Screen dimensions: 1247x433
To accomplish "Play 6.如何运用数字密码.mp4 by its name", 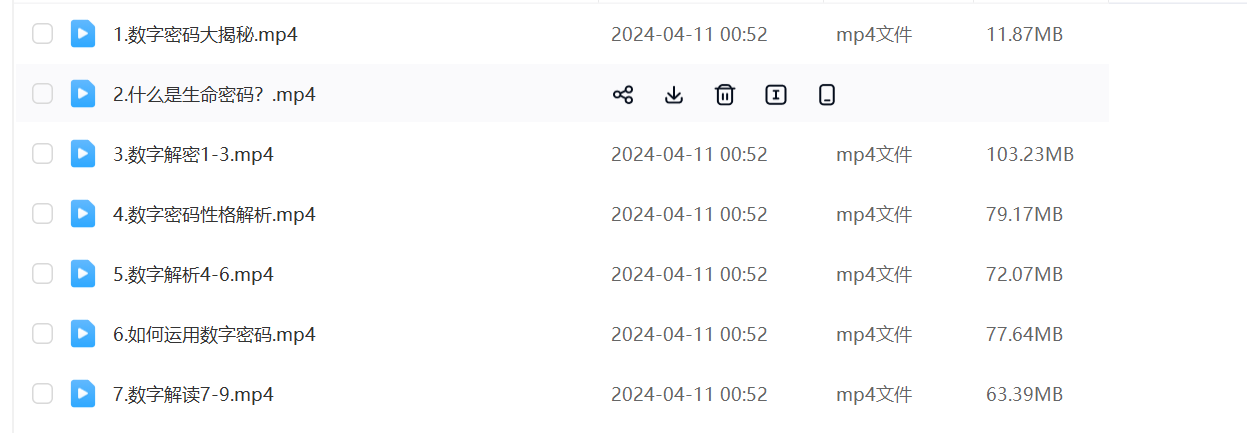I will (214, 335).
